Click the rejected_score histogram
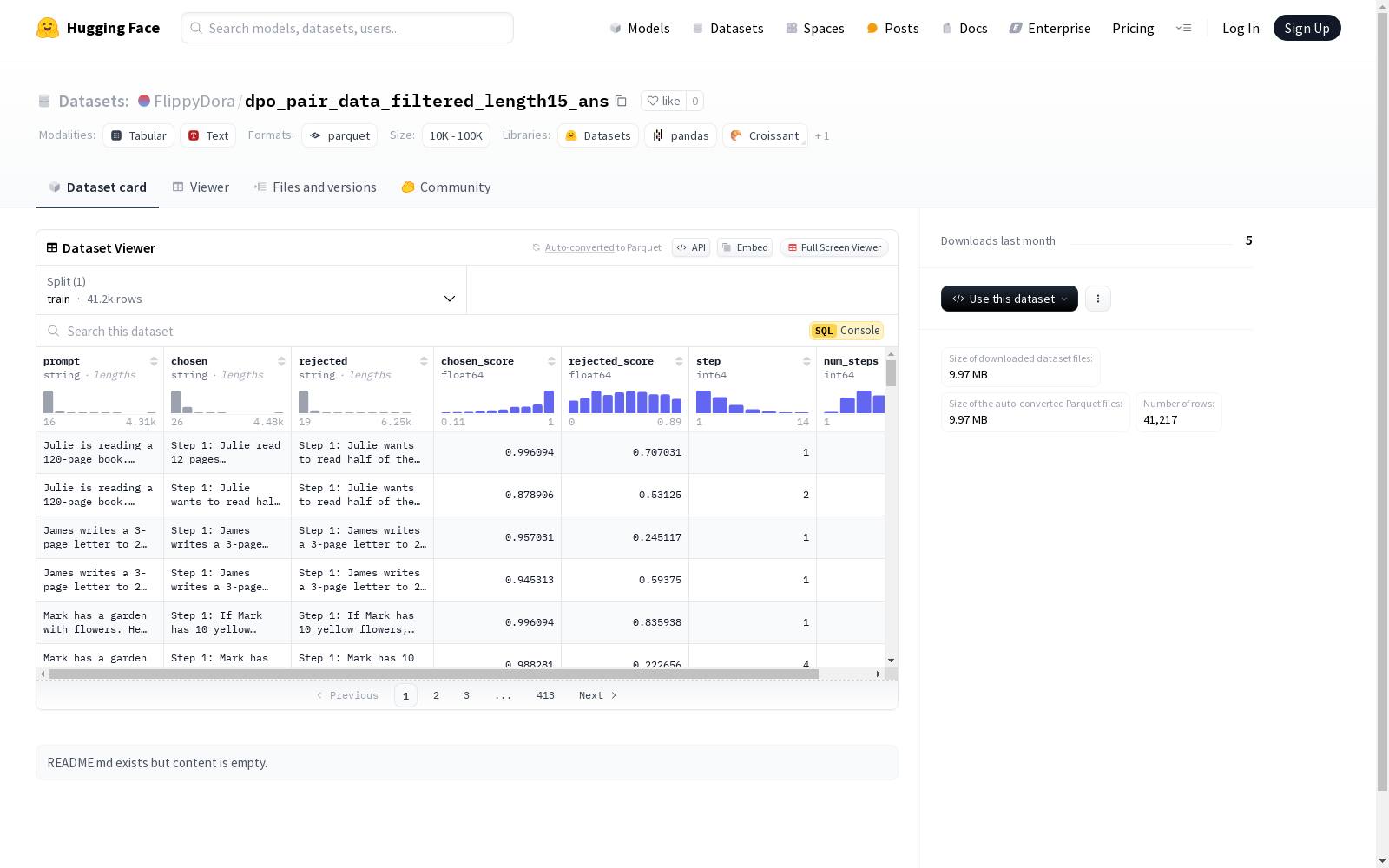1389x868 pixels. [x=625, y=401]
